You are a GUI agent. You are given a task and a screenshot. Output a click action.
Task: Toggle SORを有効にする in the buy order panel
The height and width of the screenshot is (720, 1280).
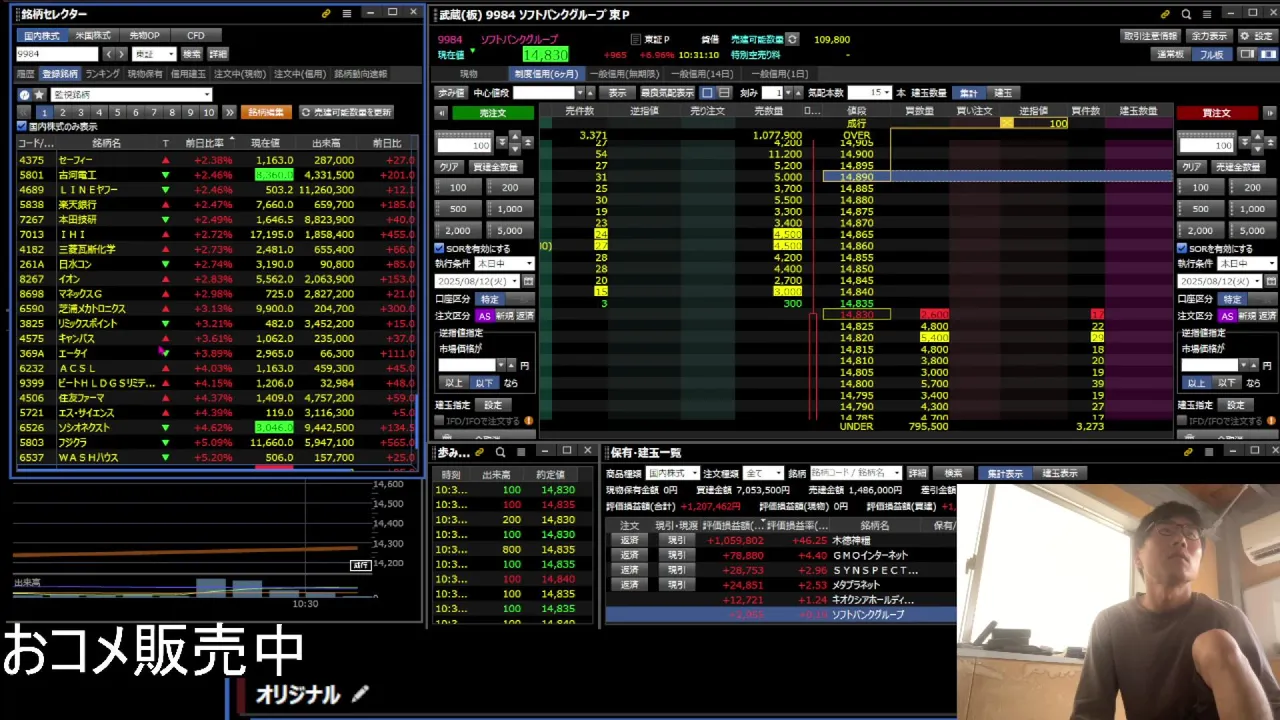coord(1182,248)
